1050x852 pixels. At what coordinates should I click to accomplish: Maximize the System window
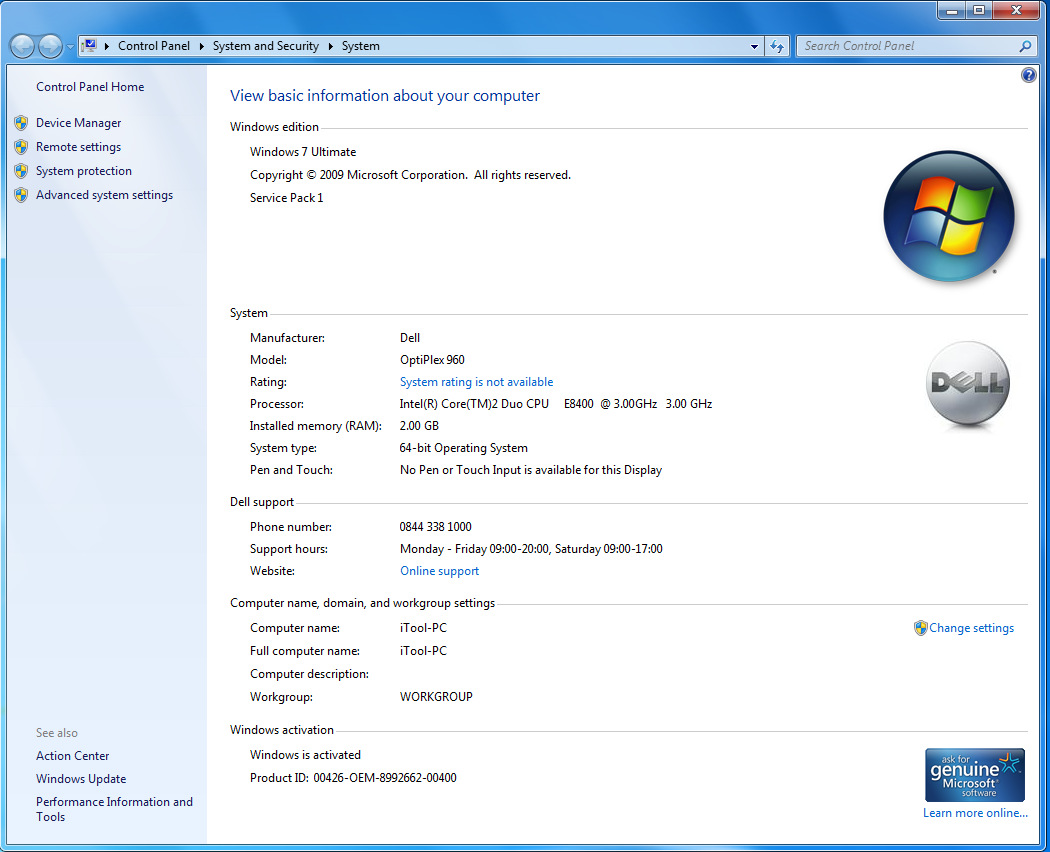979,9
